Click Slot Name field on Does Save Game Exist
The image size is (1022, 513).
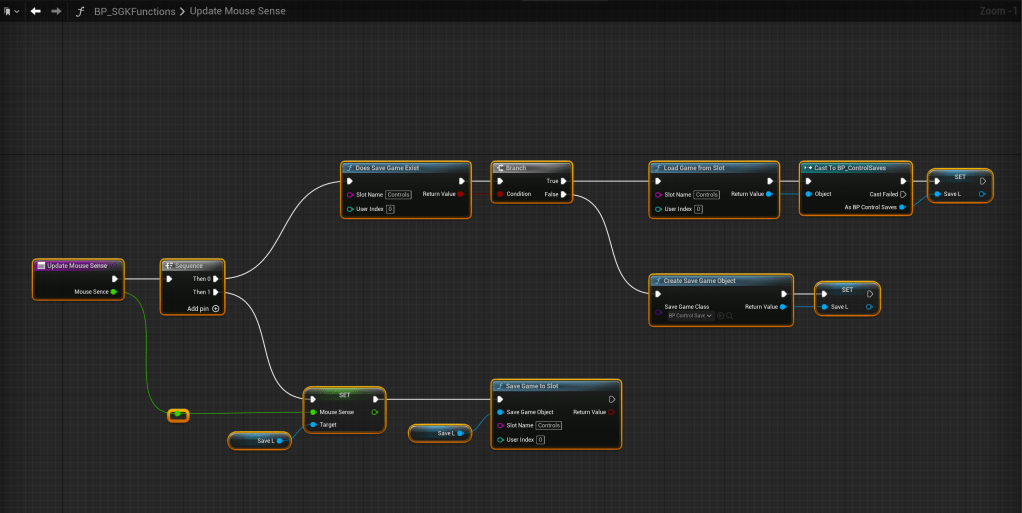398,194
